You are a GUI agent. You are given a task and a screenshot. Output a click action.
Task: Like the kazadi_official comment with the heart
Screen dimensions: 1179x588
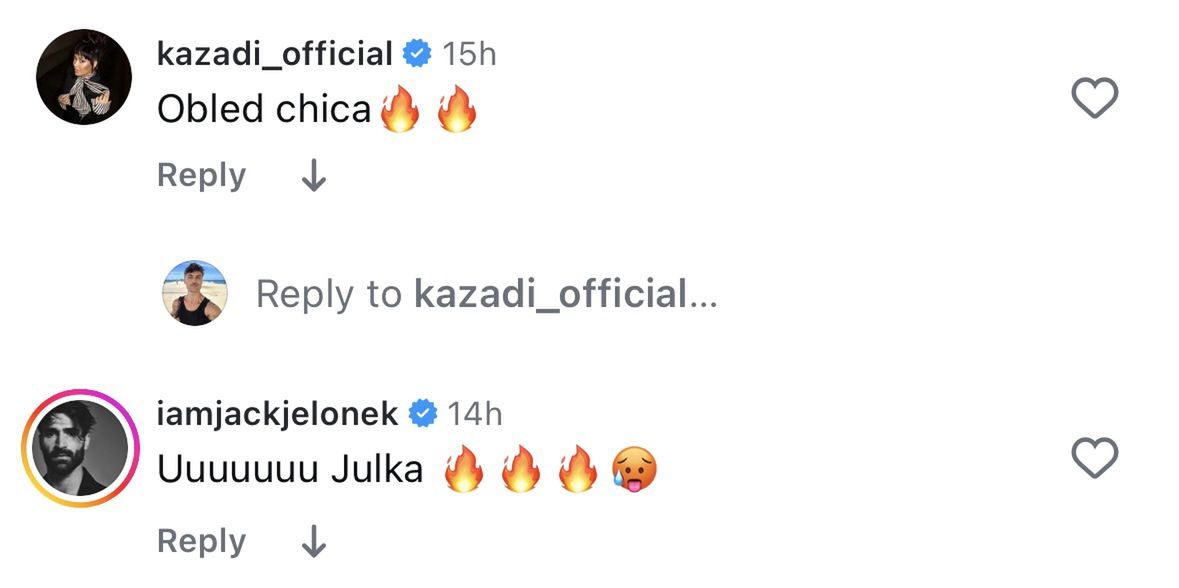coord(1094,98)
